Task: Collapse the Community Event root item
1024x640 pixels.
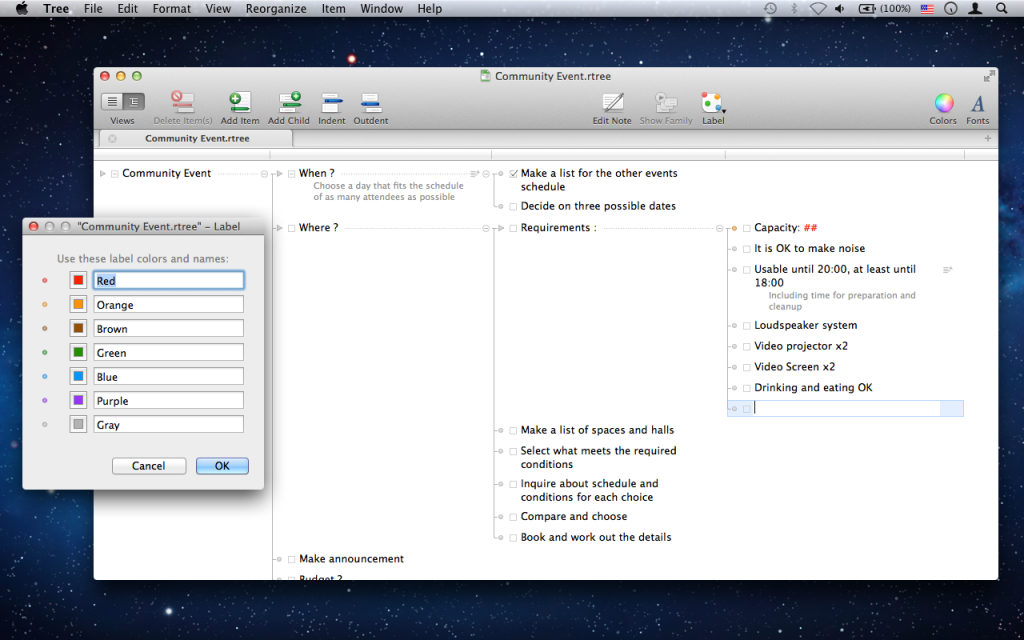Action: point(101,173)
